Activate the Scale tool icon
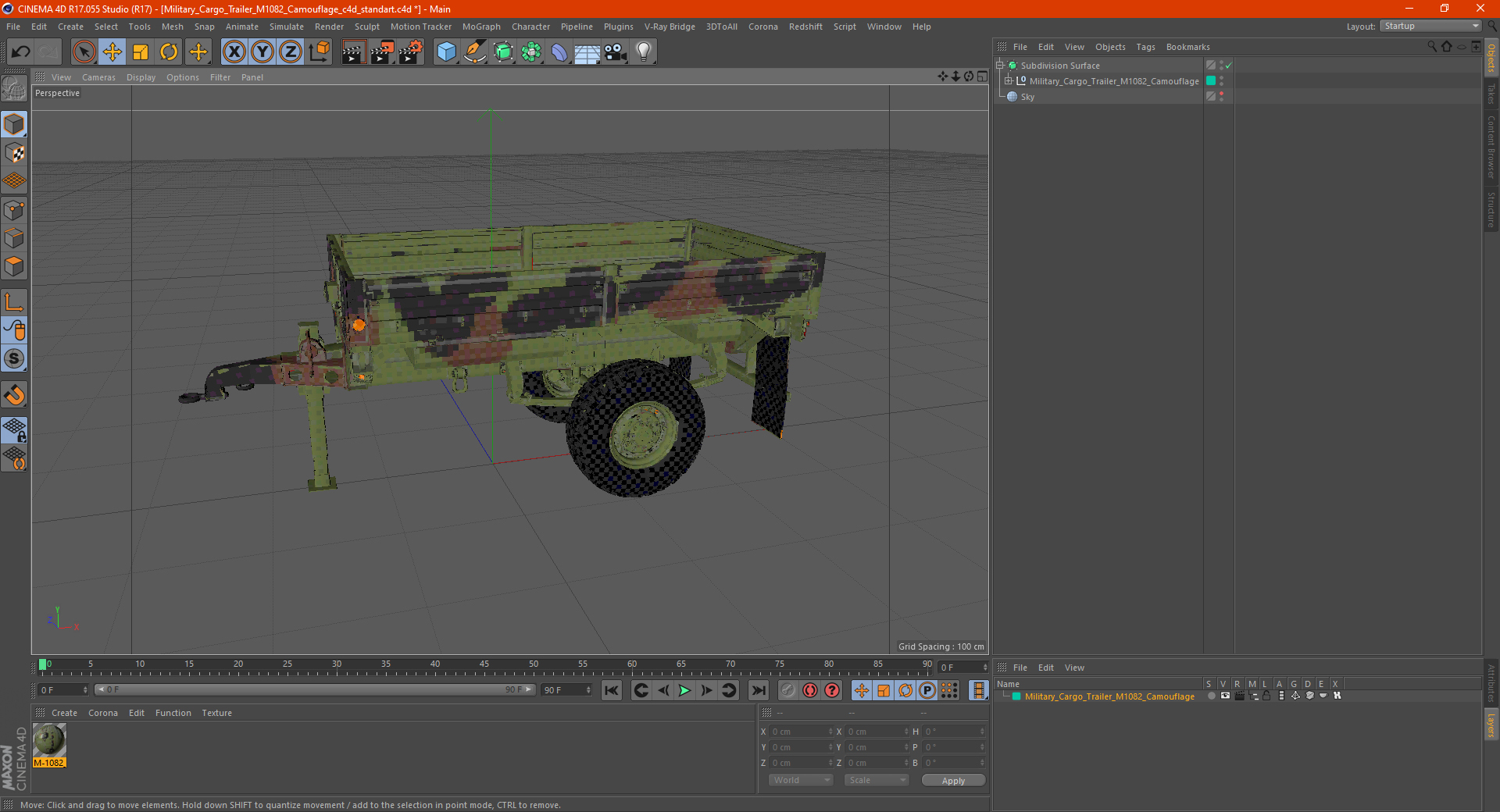1500x812 pixels. point(141,52)
